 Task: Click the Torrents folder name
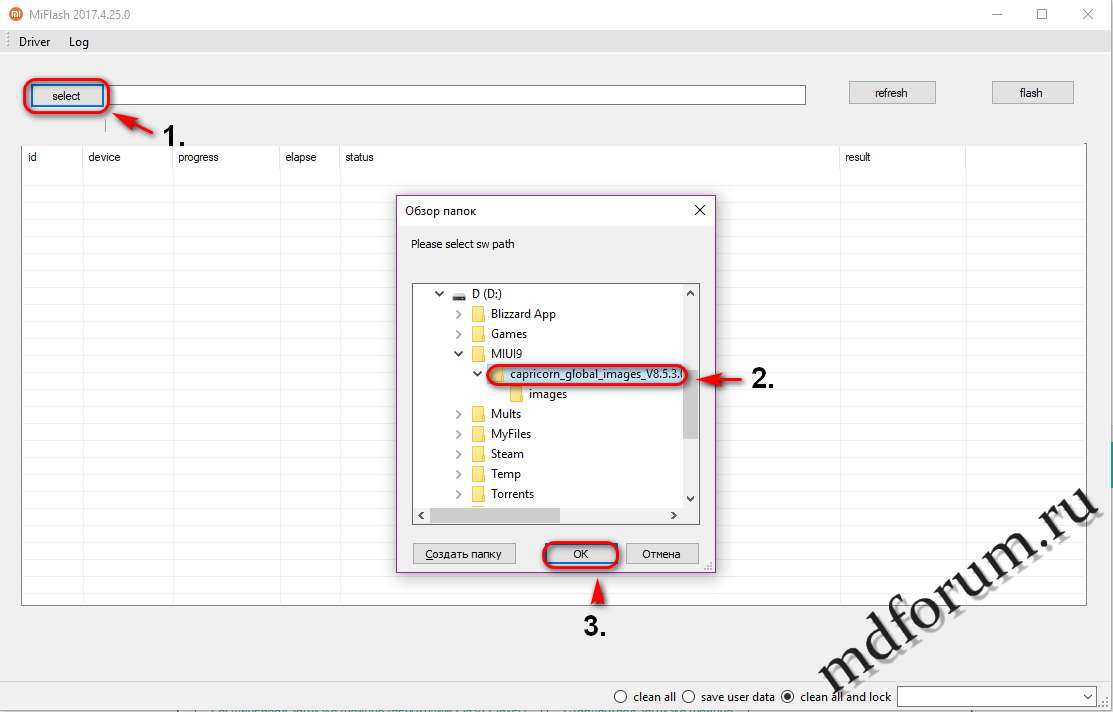point(512,494)
